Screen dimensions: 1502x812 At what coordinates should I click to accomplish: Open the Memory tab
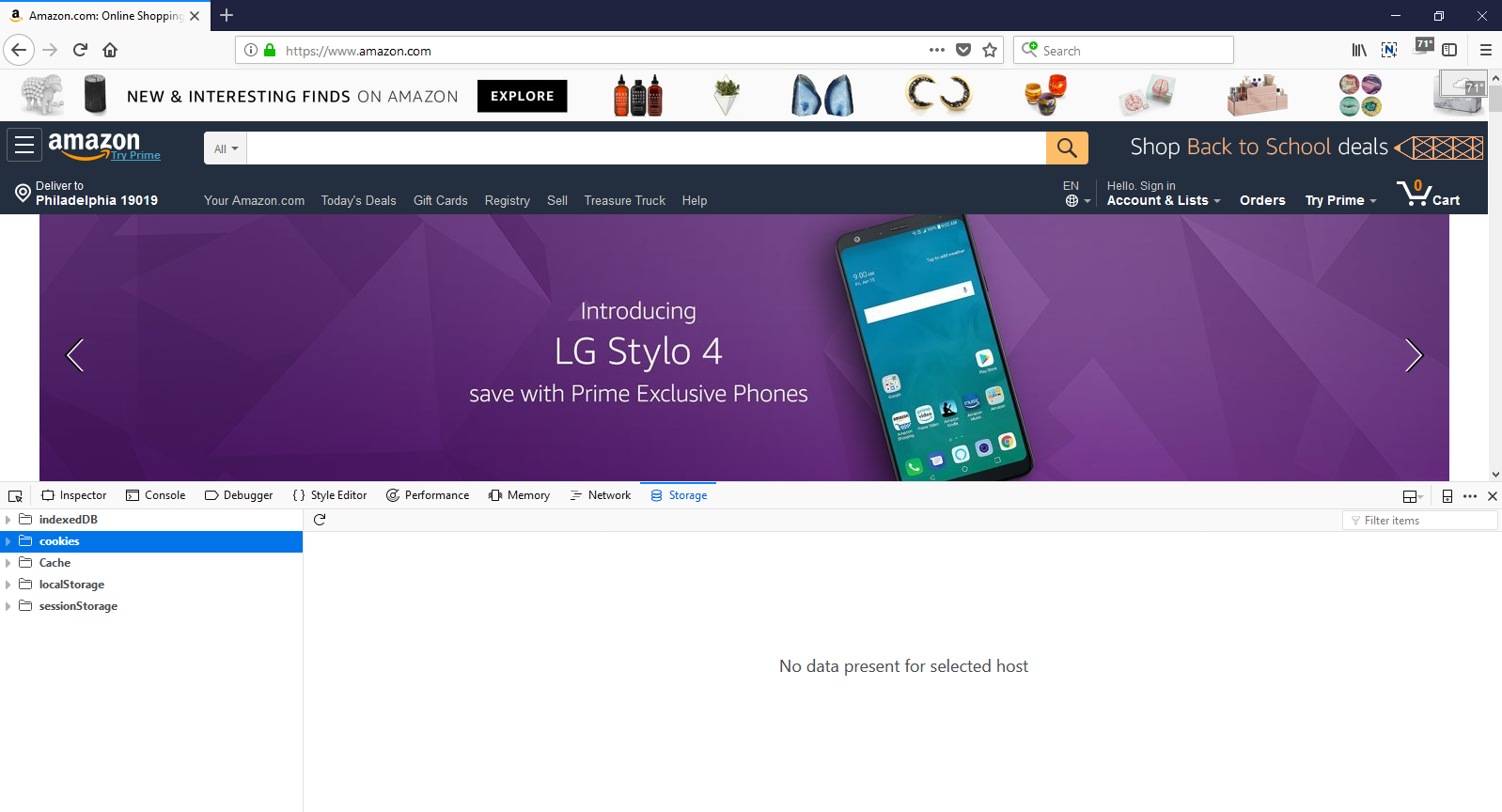(520, 495)
